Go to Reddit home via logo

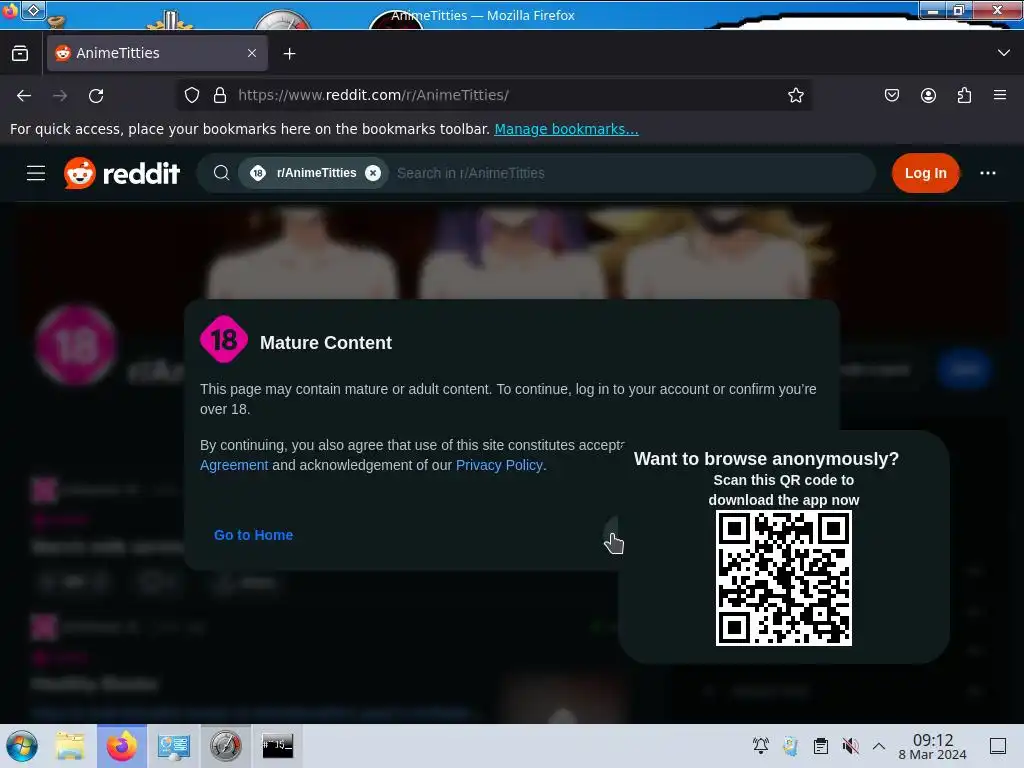click(x=122, y=173)
